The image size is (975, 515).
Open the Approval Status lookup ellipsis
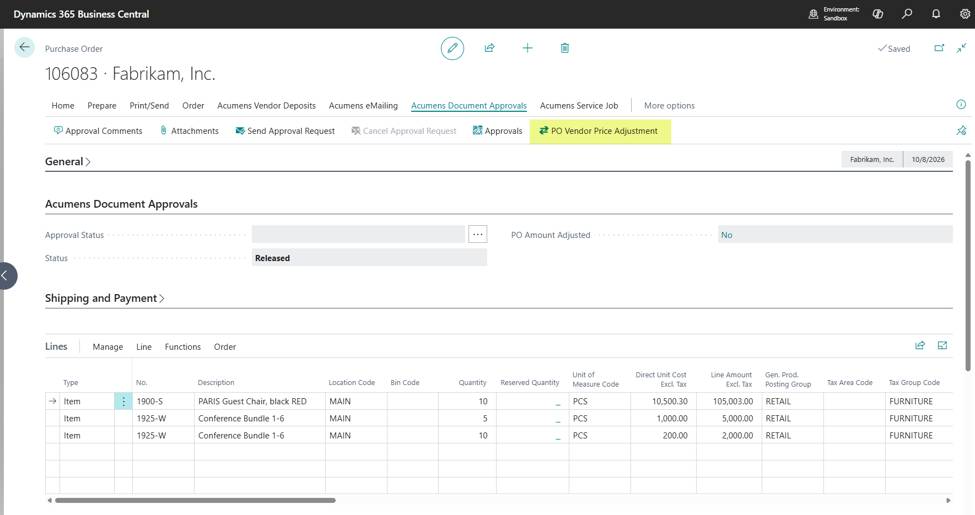[x=478, y=234]
